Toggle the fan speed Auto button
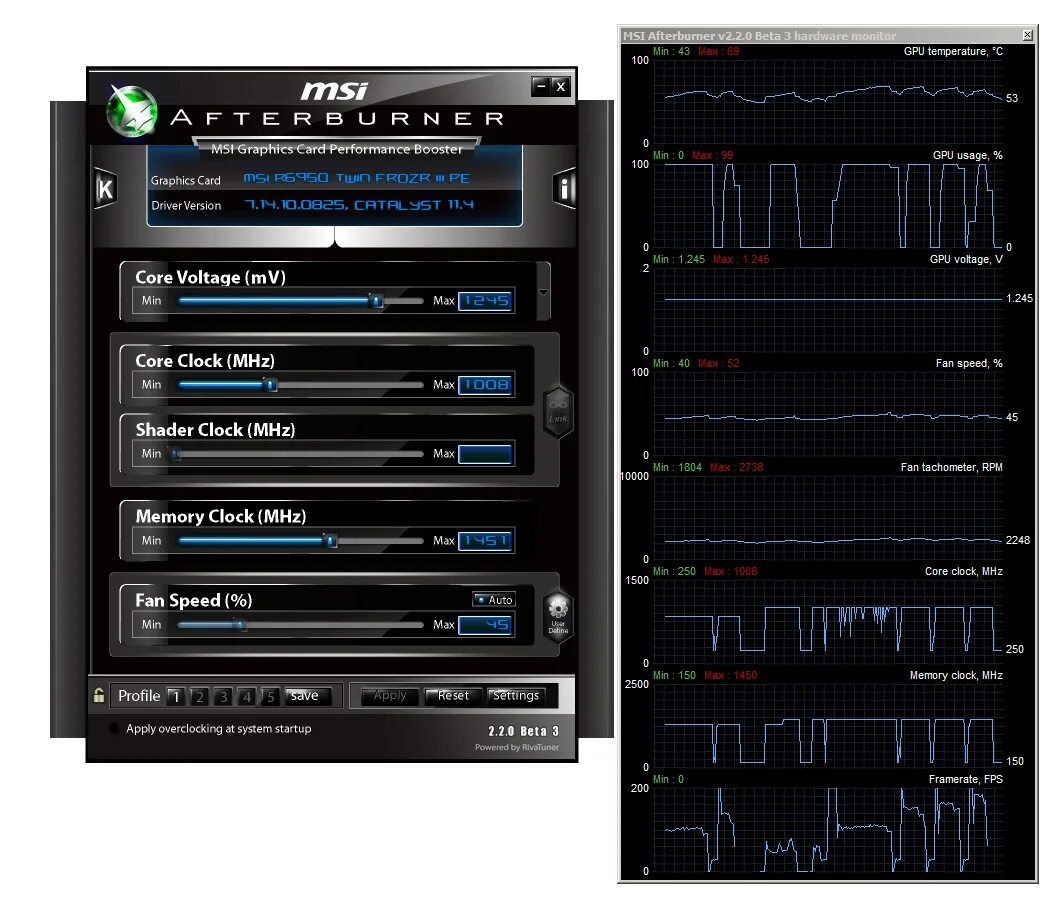 click(x=494, y=599)
